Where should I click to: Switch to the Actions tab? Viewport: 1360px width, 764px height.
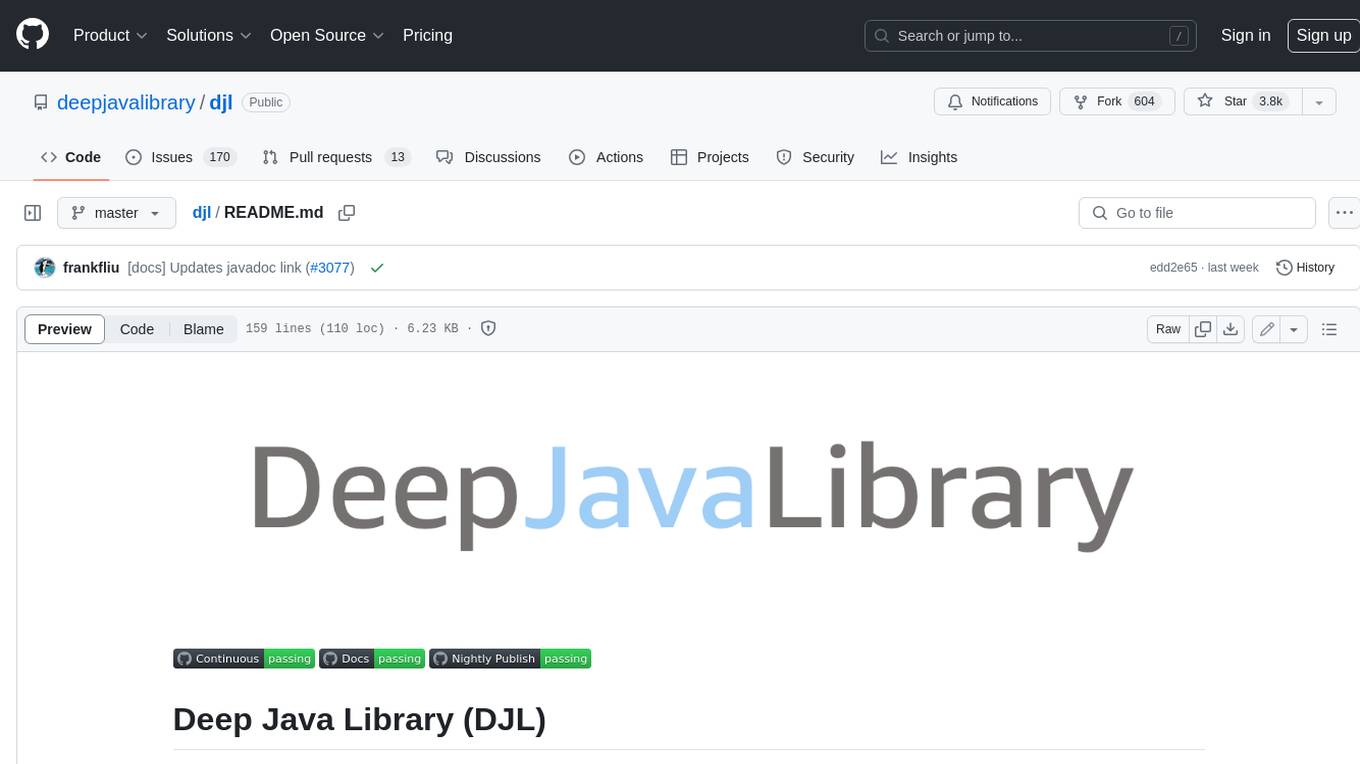[606, 157]
